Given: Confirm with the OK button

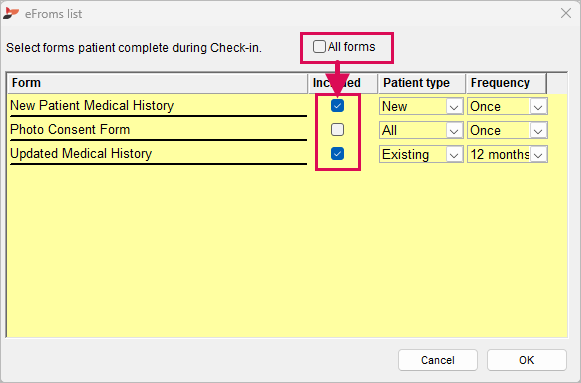Looking at the screenshot, I should pos(527,360).
